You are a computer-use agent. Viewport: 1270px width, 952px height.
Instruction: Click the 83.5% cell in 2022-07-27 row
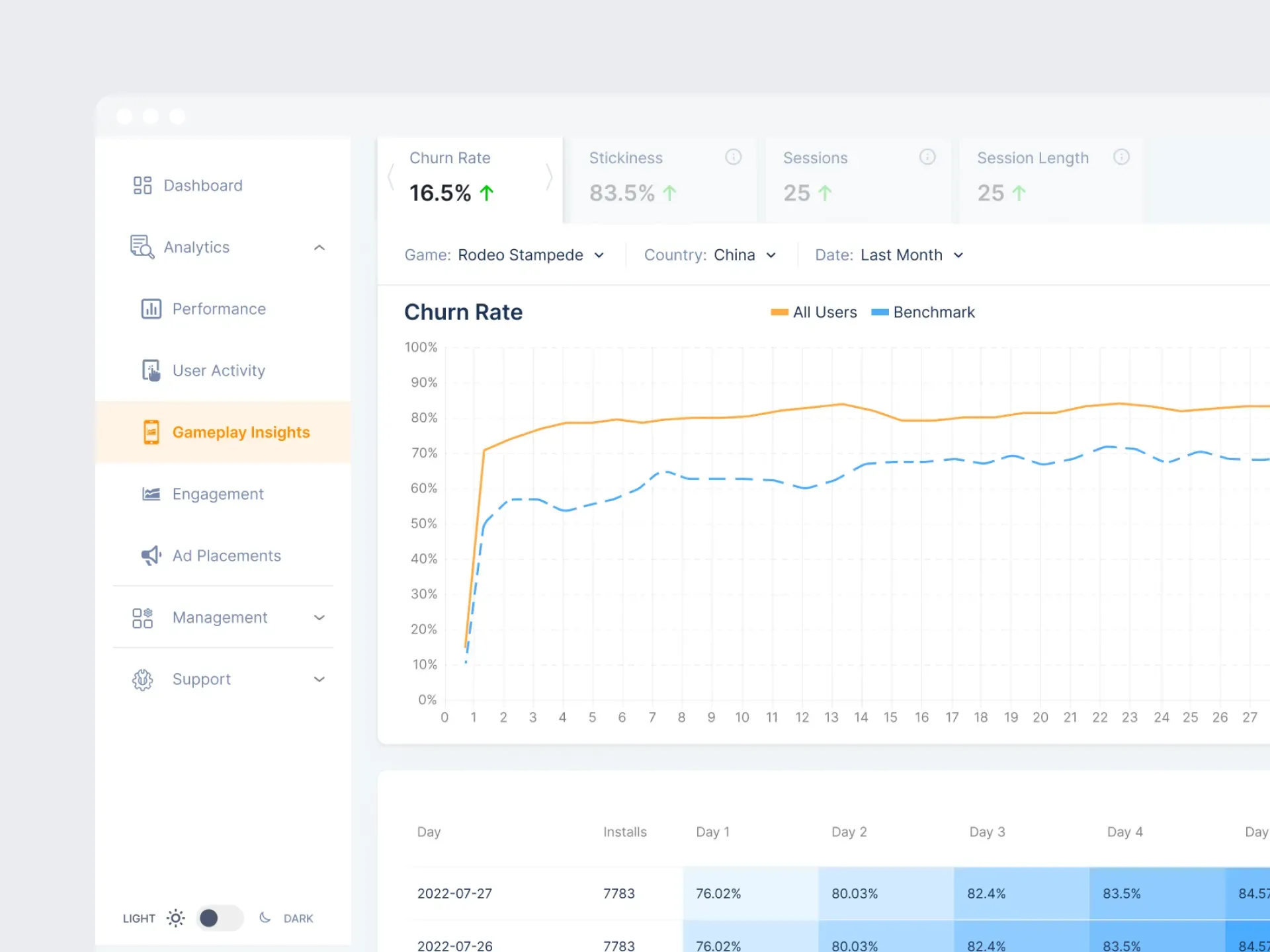1157,893
